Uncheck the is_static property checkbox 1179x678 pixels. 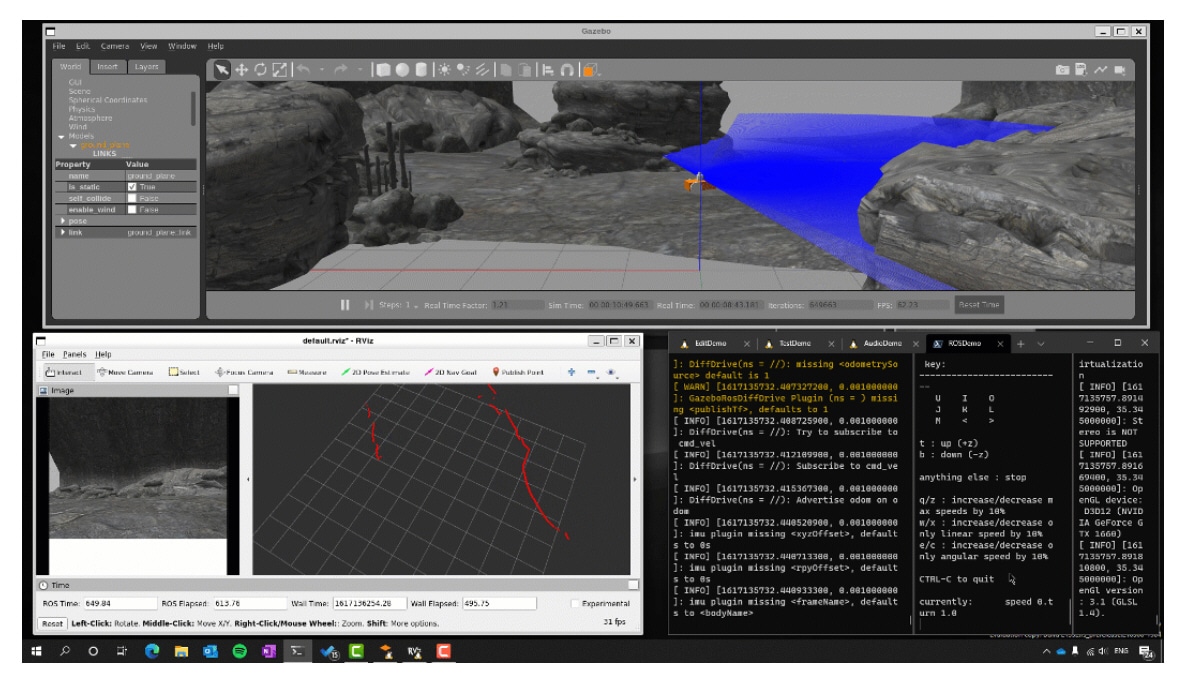pos(132,187)
